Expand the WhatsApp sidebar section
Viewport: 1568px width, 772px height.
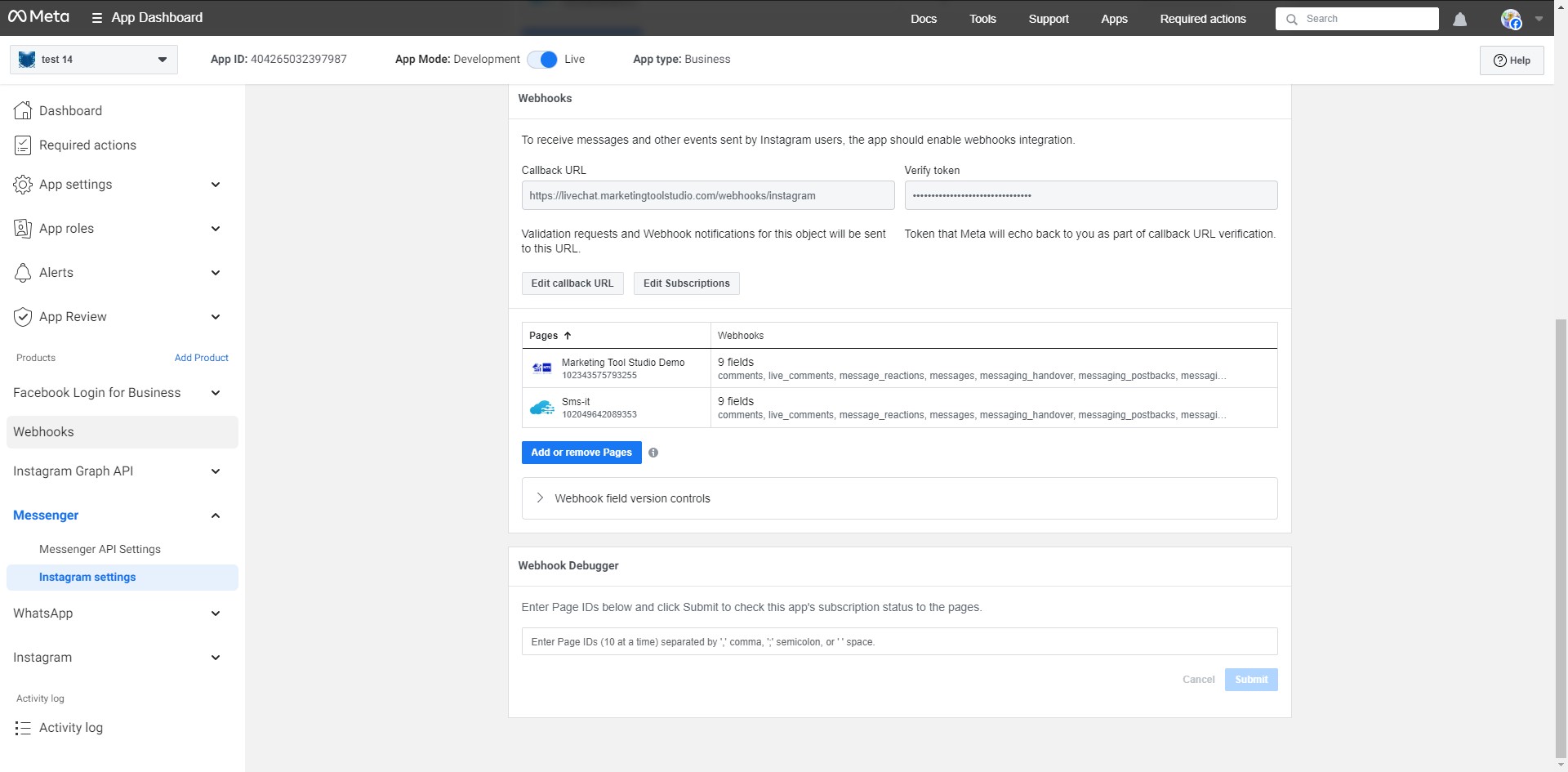pyautogui.click(x=216, y=614)
